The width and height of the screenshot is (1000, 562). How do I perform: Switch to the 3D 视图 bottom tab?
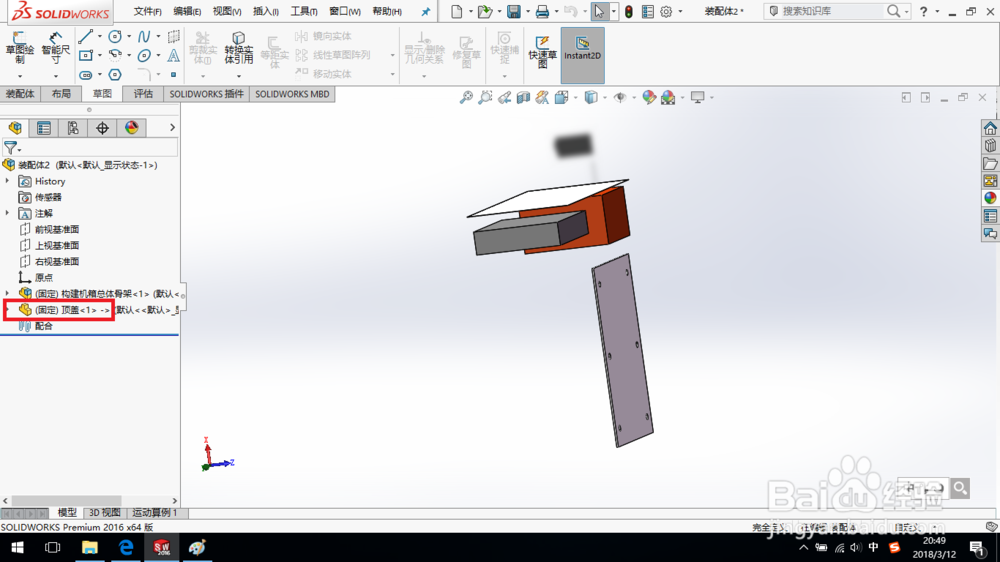[x=104, y=513]
